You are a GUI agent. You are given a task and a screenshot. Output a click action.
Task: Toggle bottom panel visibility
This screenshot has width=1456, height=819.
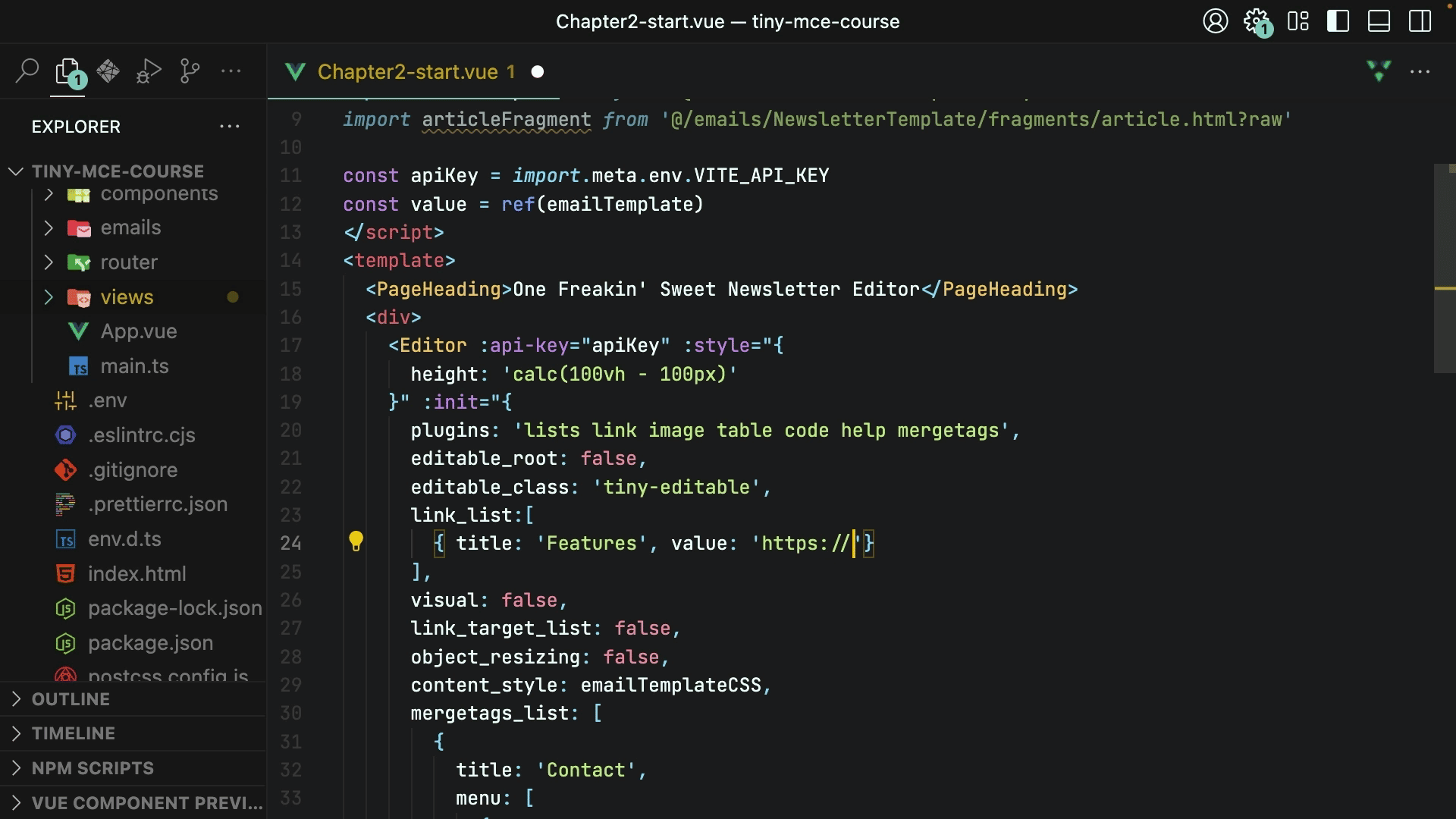point(1379,21)
